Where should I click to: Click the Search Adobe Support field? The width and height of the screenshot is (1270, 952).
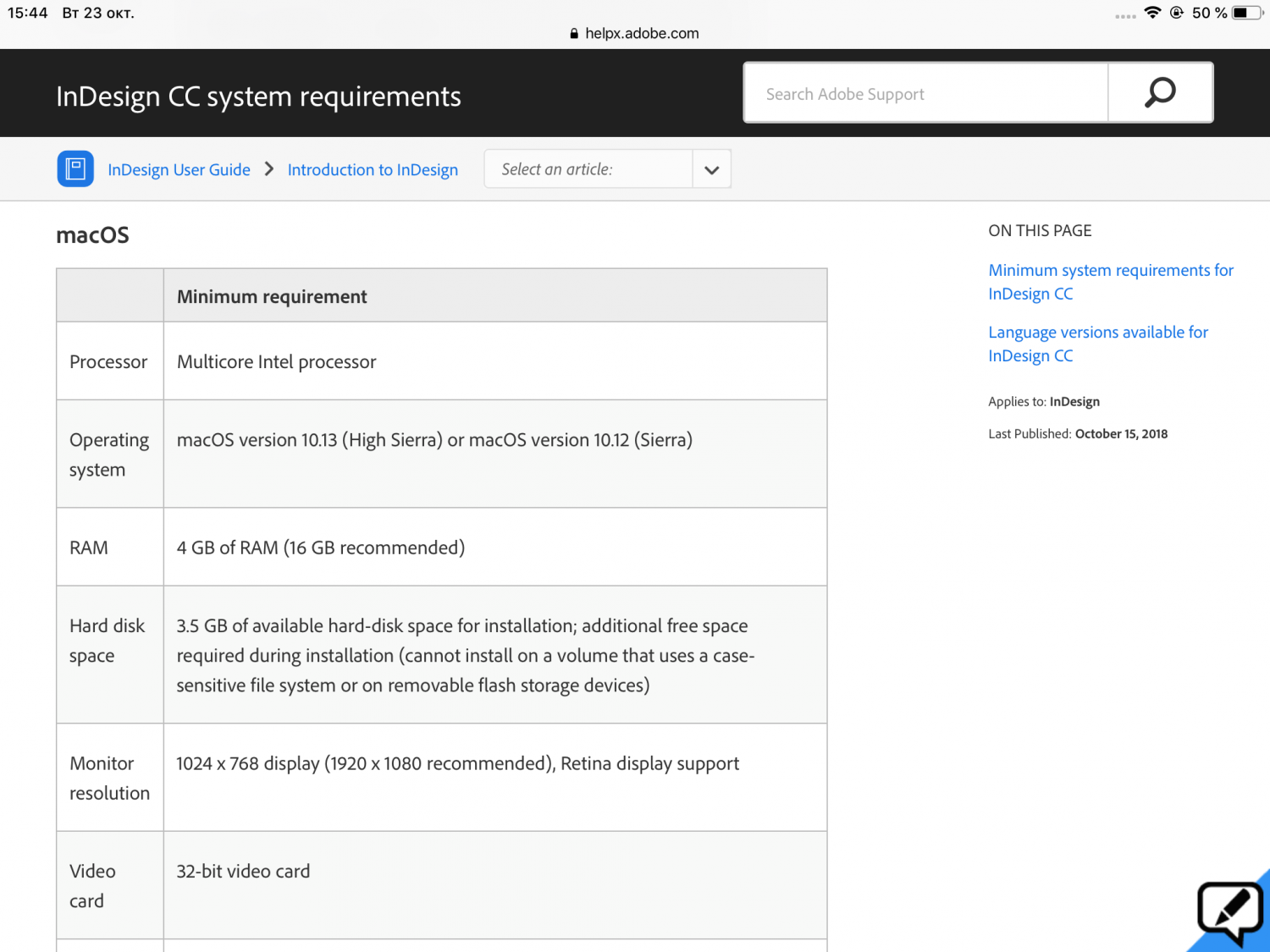[925, 93]
